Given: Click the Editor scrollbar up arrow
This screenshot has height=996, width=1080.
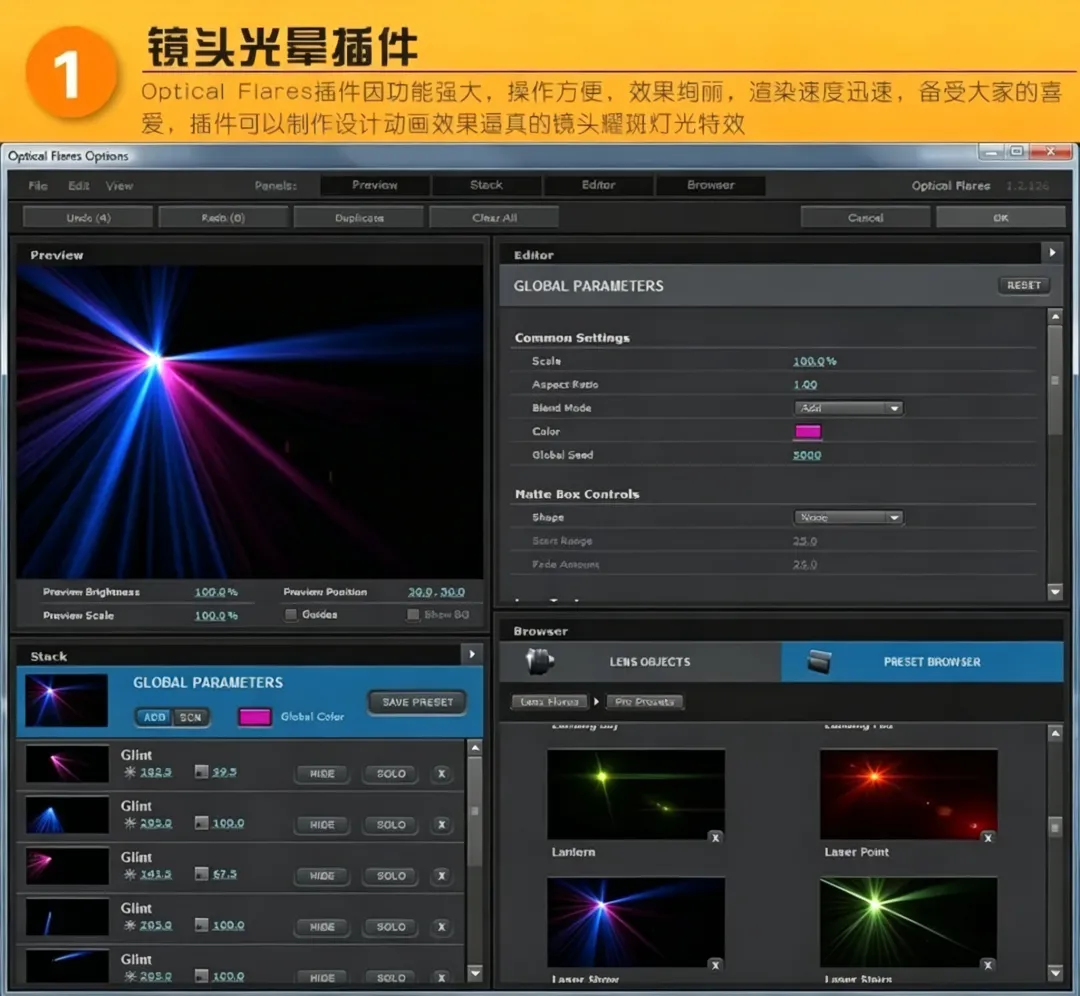Looking at the screenshot, I should [x=1055, y=316].
